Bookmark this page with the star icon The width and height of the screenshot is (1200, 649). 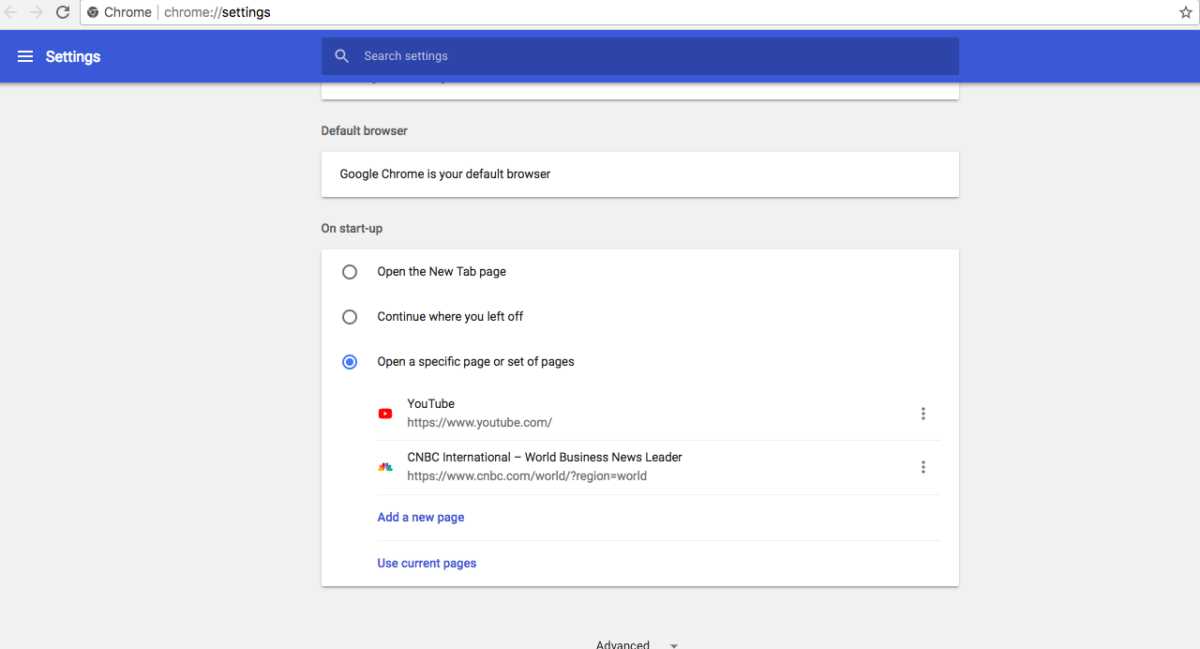click(x=1185, y=12)
